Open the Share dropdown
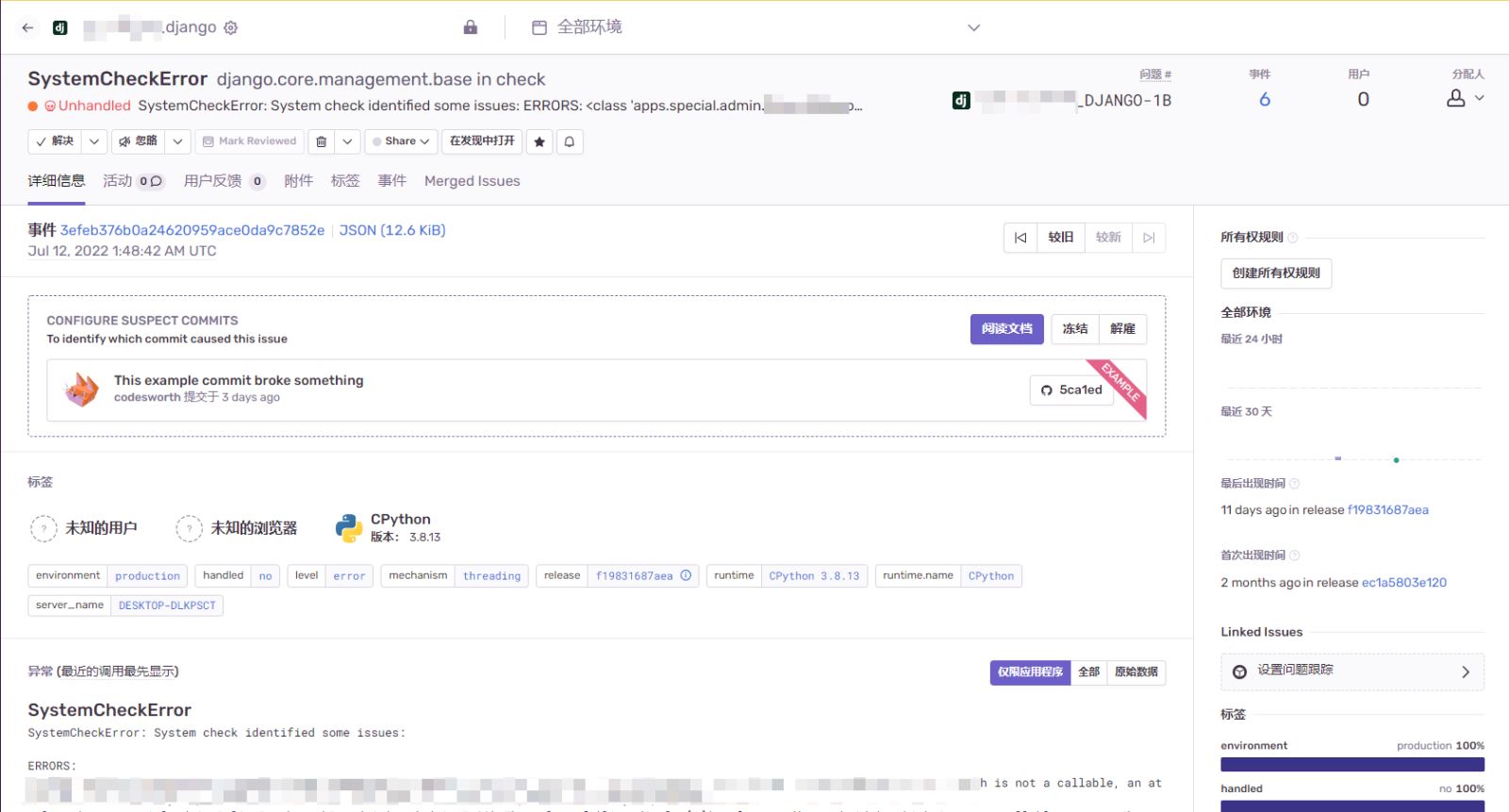 pos(401,141)
